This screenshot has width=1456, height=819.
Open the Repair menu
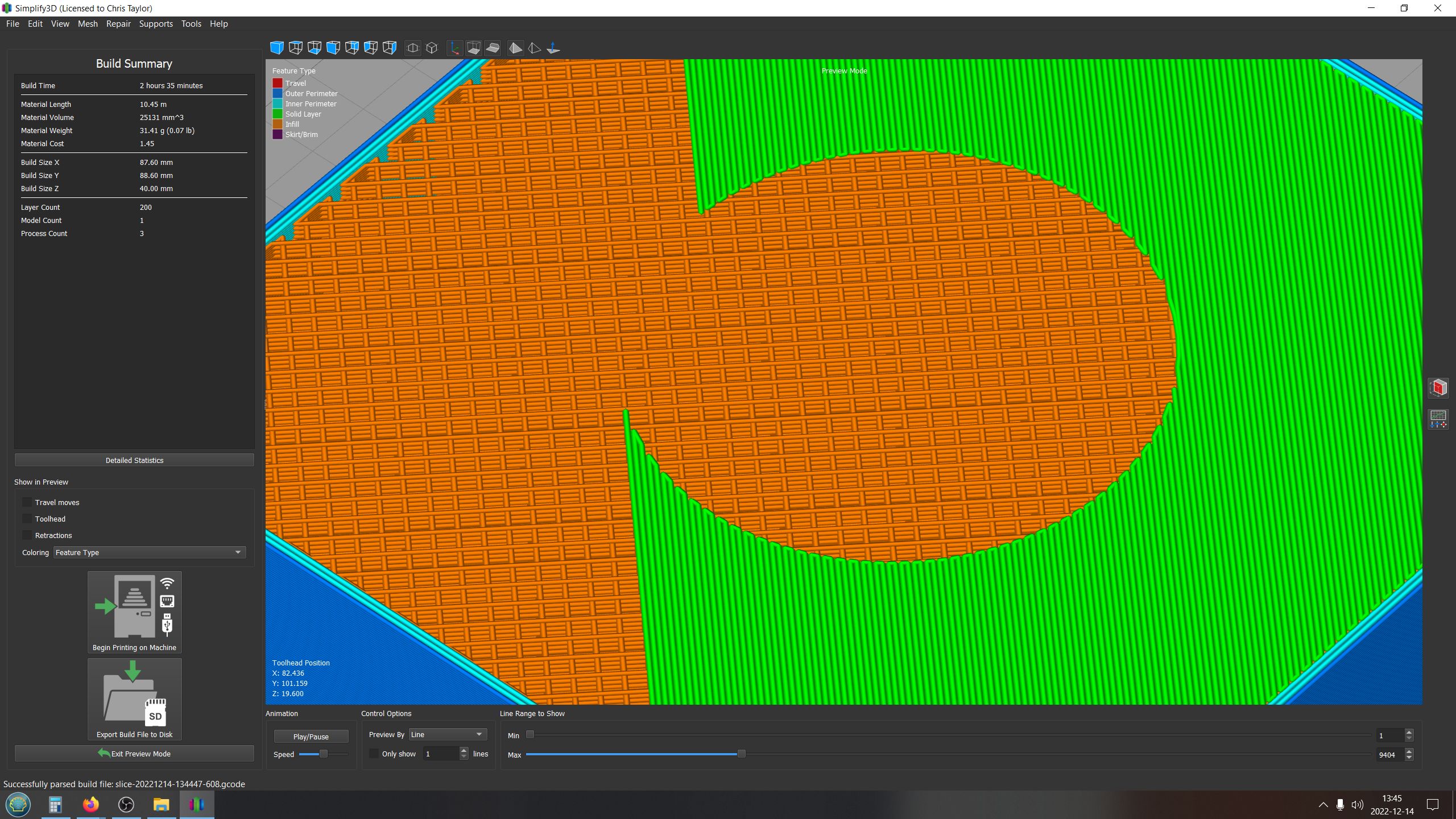pyautogui.click(x=118, y=24)
